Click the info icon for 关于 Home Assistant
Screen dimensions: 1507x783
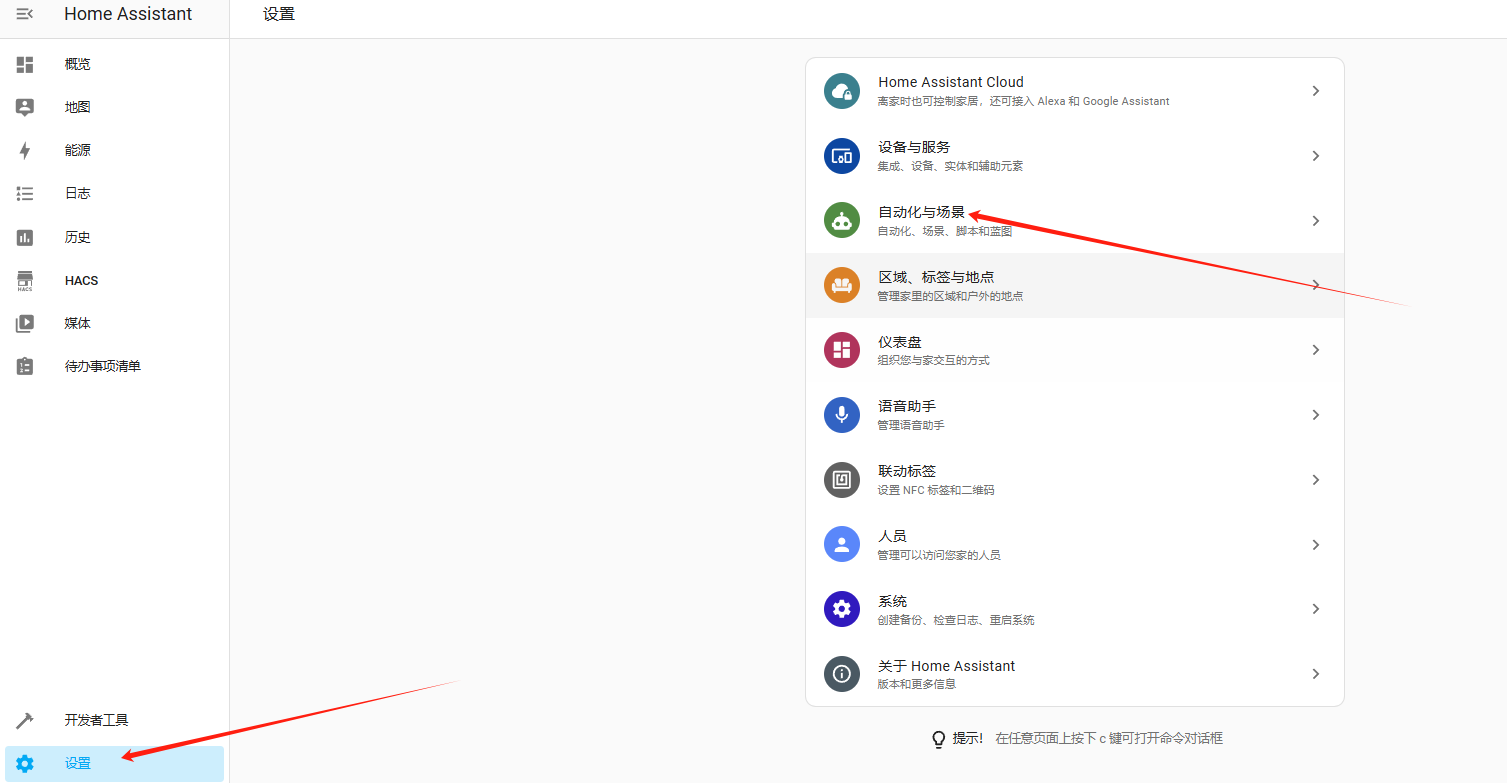841,674
